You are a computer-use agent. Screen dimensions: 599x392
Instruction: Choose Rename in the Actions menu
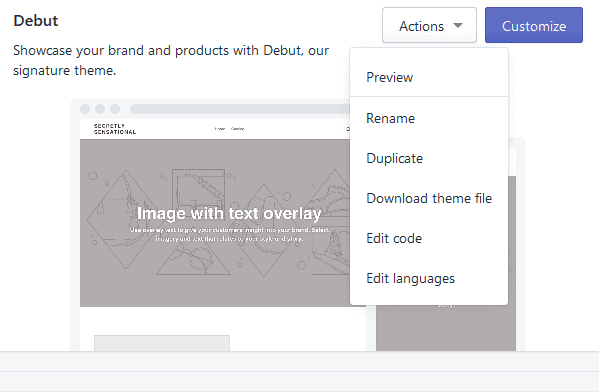click(429, 118)
